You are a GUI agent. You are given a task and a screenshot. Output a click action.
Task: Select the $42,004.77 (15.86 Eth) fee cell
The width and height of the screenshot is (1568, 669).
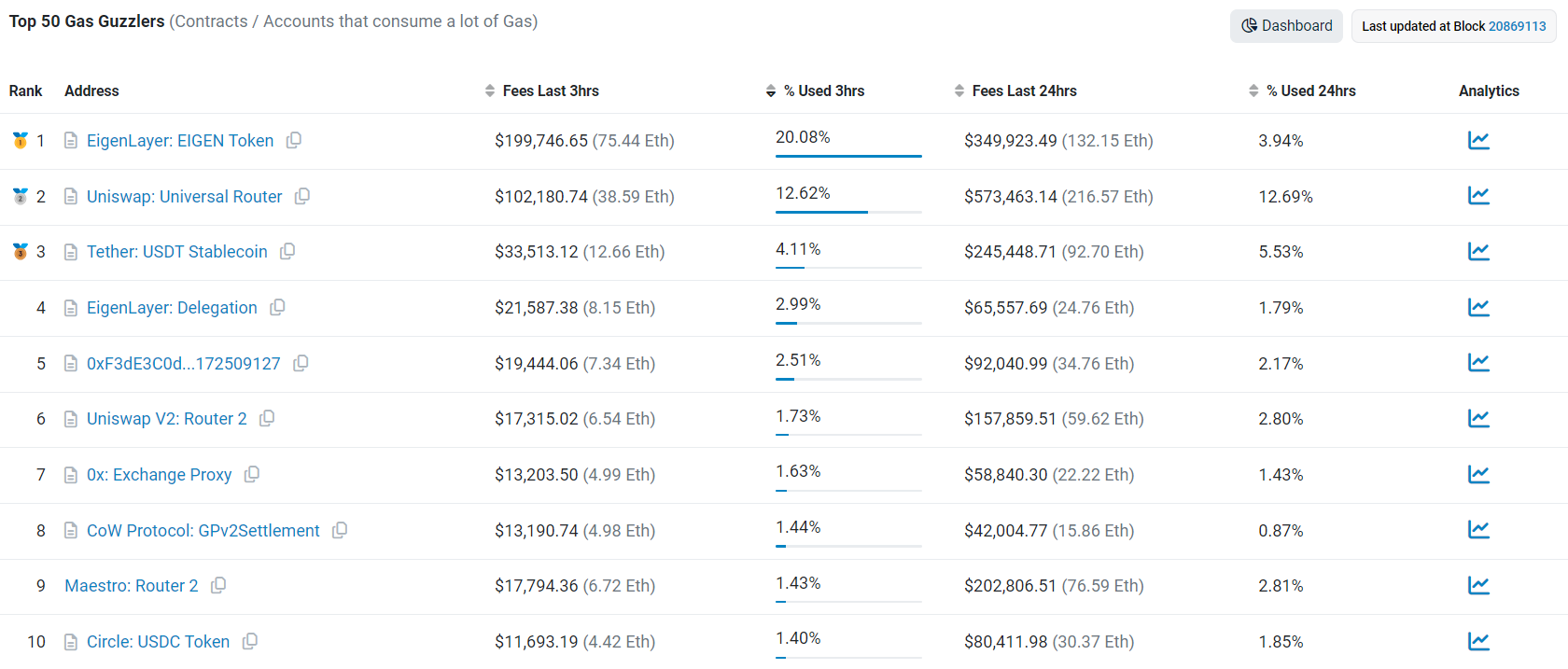click(1049, 531)
